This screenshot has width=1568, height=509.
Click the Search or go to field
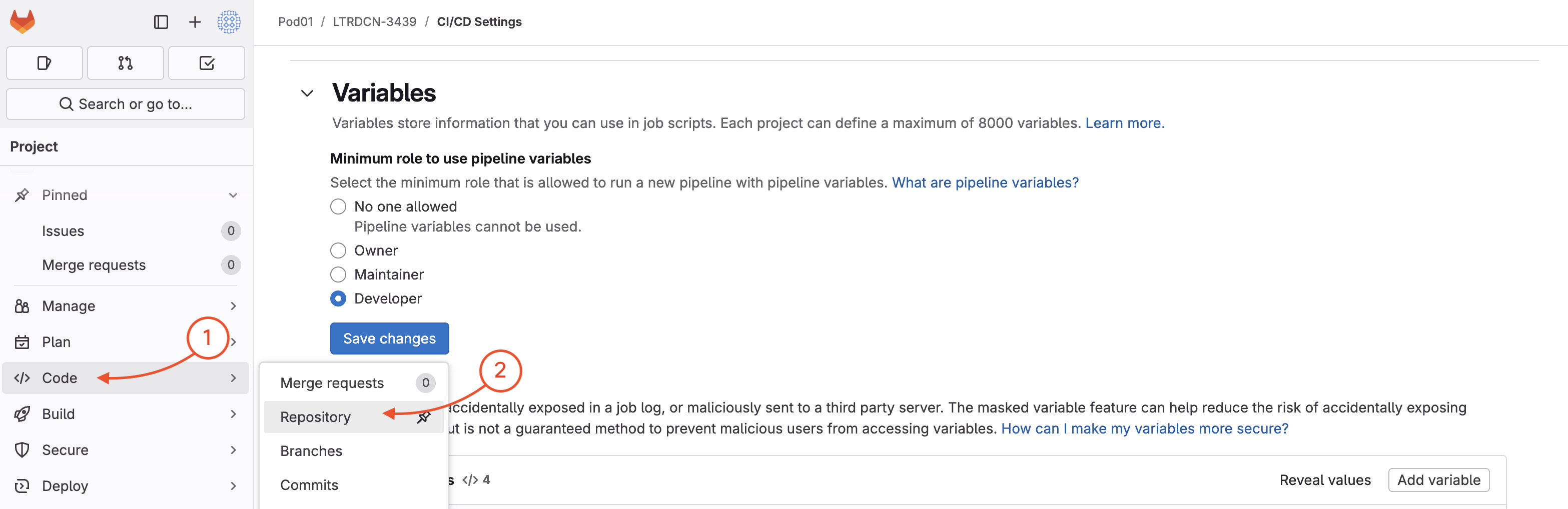point(126,104)
